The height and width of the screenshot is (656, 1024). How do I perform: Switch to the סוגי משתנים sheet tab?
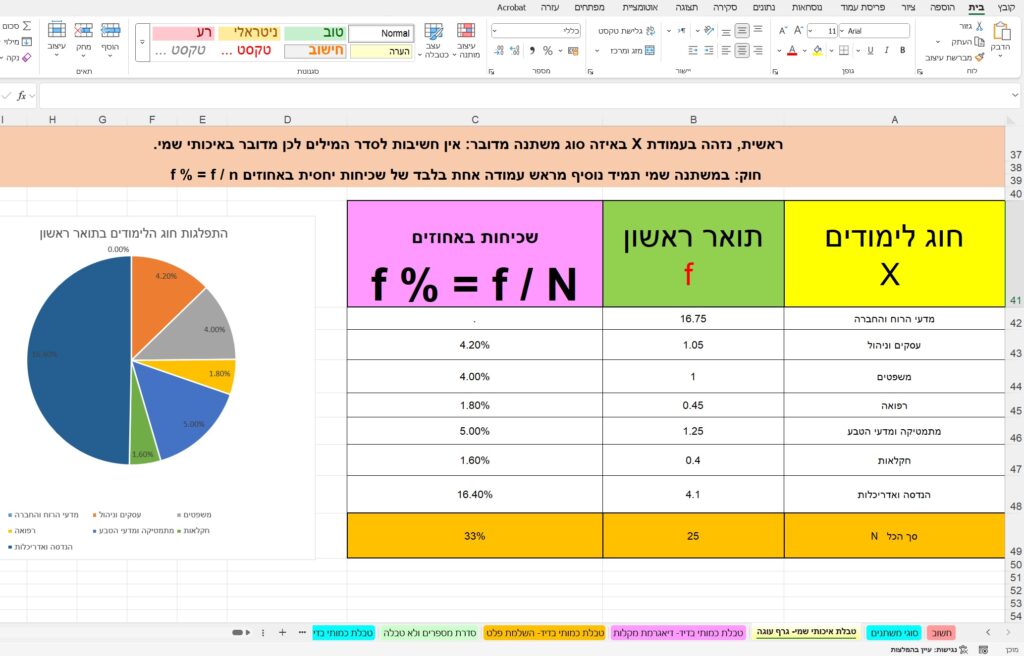click(893, 632)
